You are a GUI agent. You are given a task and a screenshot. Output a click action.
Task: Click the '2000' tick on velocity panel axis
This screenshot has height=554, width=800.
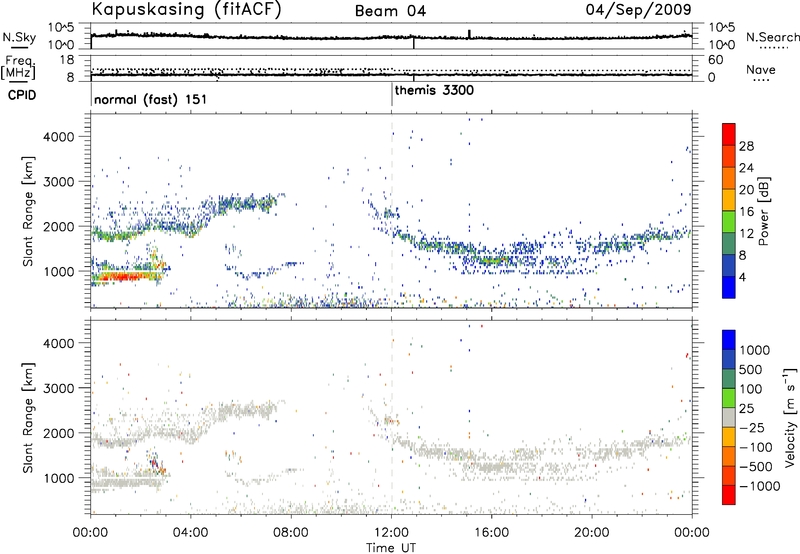click(58, 433)
